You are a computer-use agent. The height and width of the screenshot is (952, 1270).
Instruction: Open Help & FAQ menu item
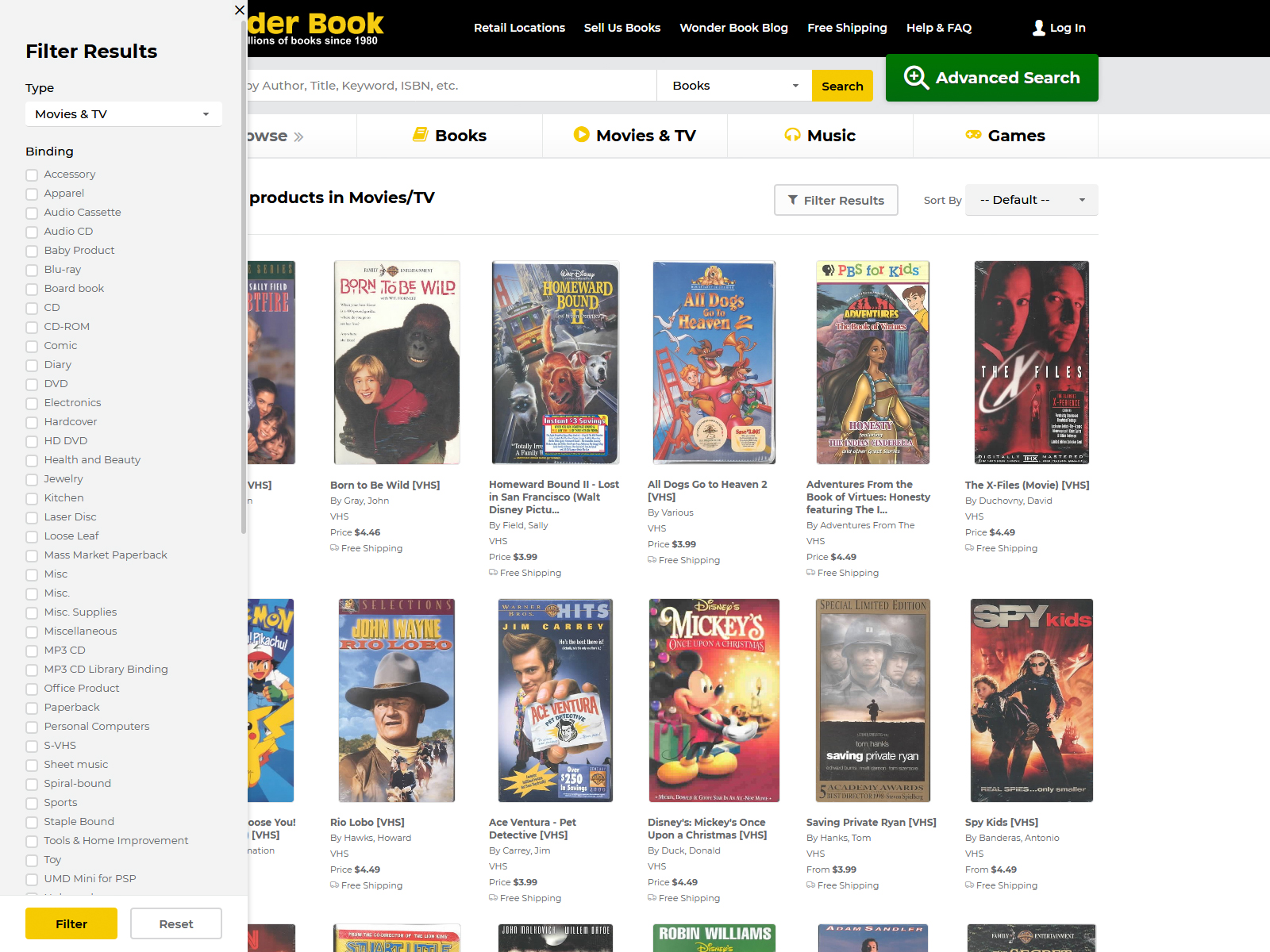click(x=939, y=28)
